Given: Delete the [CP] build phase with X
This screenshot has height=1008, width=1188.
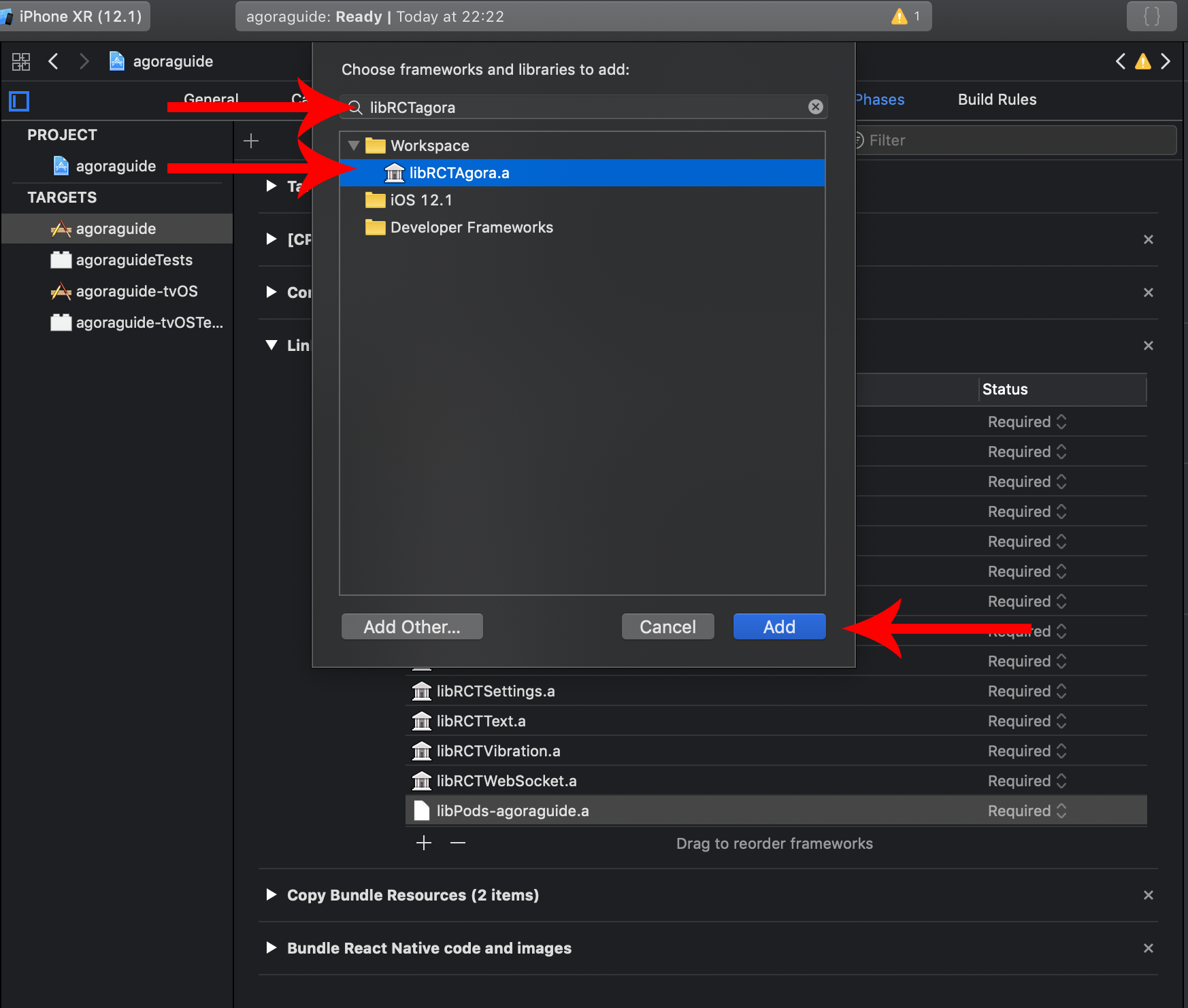Looking at the screenshot, I should pyautogui.click(x=1149, y=239).
